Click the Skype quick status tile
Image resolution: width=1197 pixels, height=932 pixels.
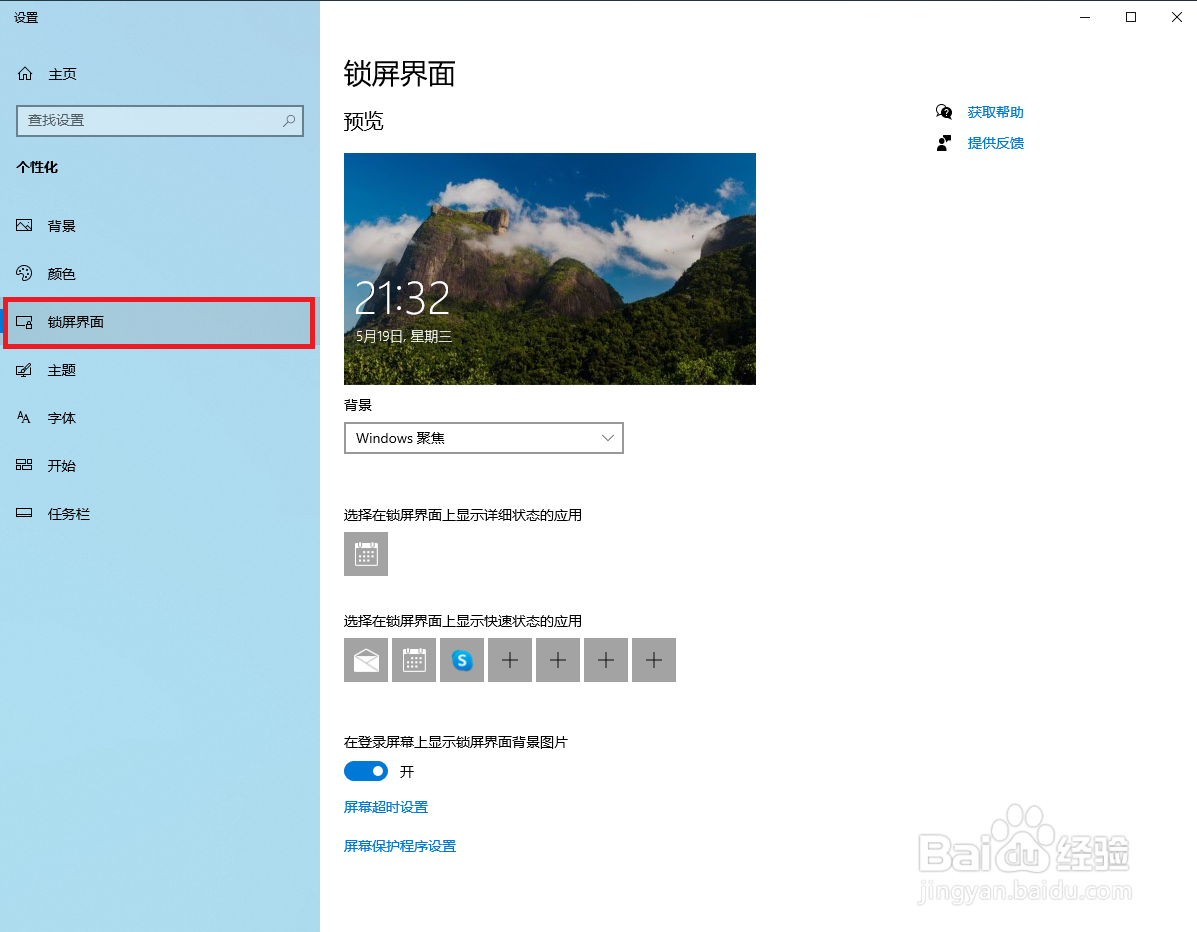click(x=462, y=660)
